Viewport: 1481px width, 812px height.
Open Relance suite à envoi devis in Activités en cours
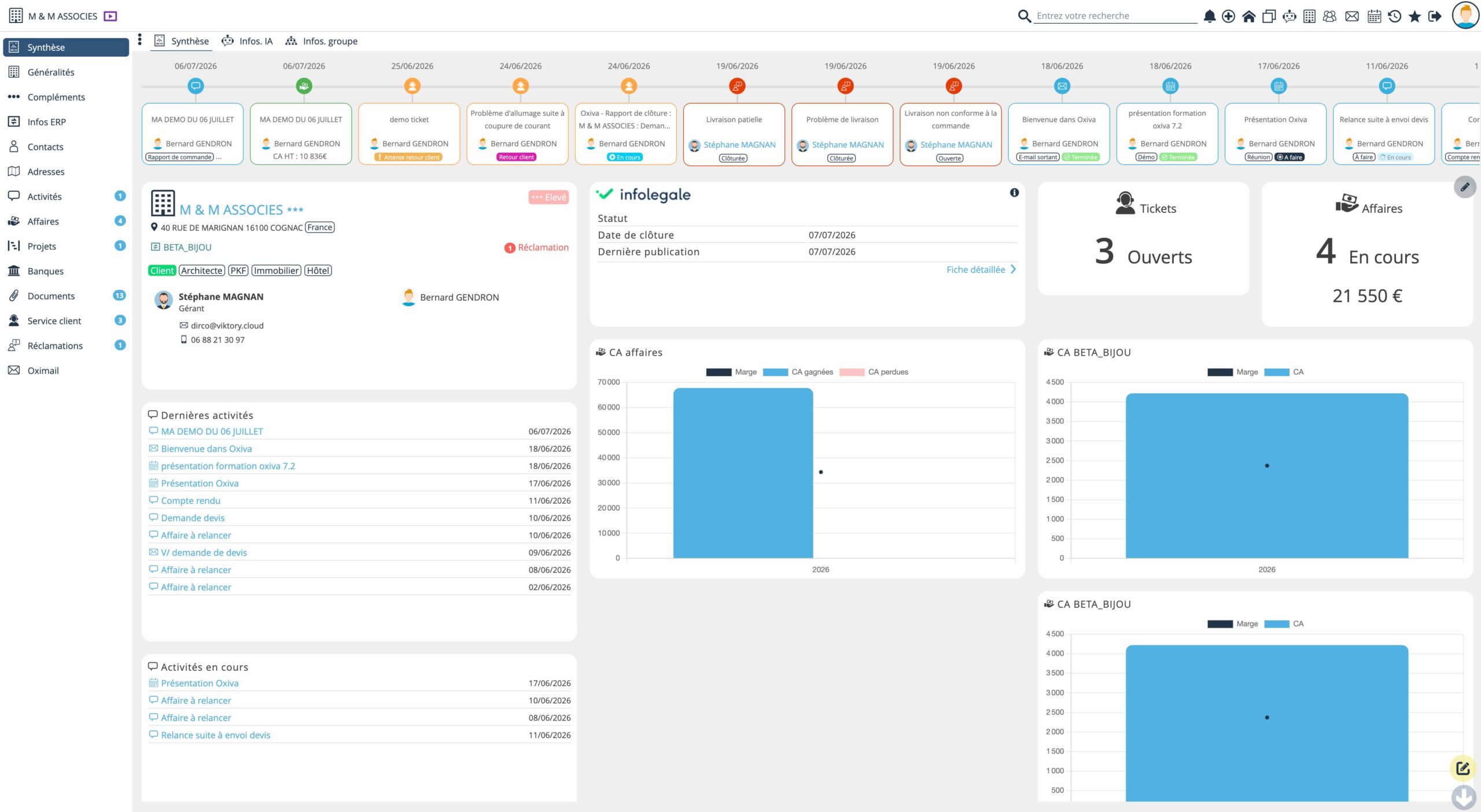click(216, 735)
